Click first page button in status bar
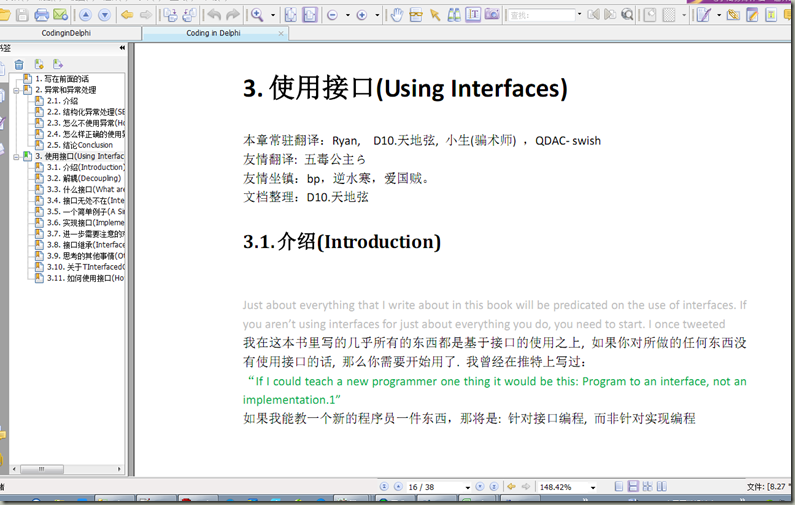The width and height of the screenshot is (795, 505). point(384,487)
